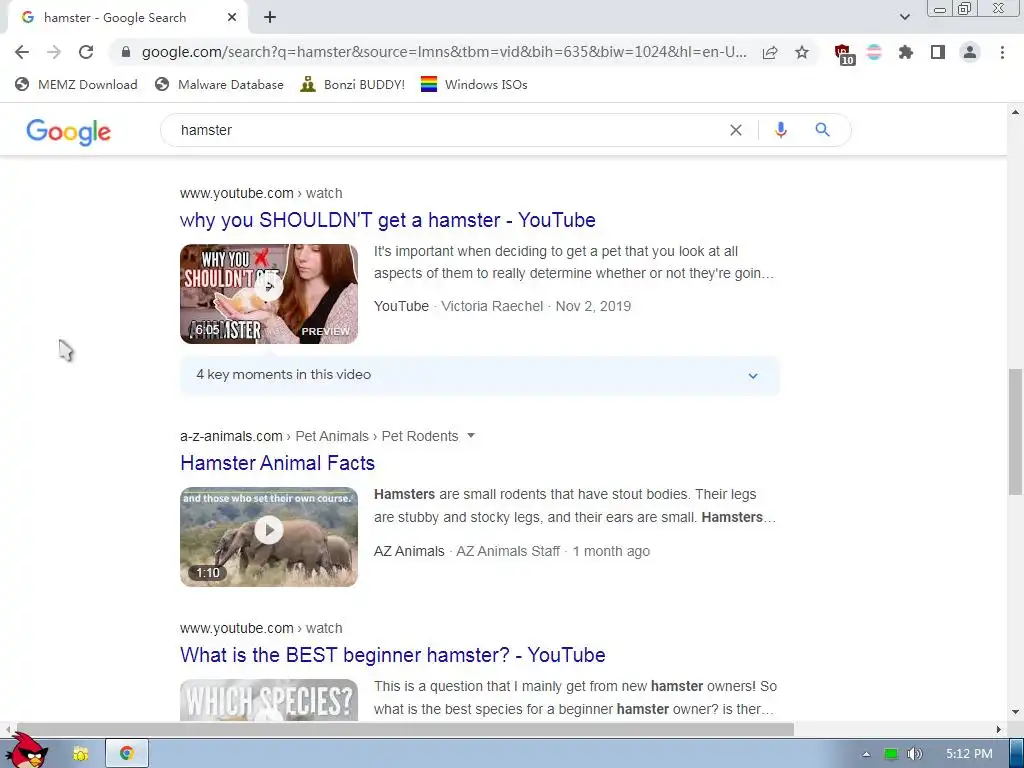Image resolution: width=1024 pixels, height=768 pixels.
Task: Share this page via the share icon
Action: click(x=770, y=52)
